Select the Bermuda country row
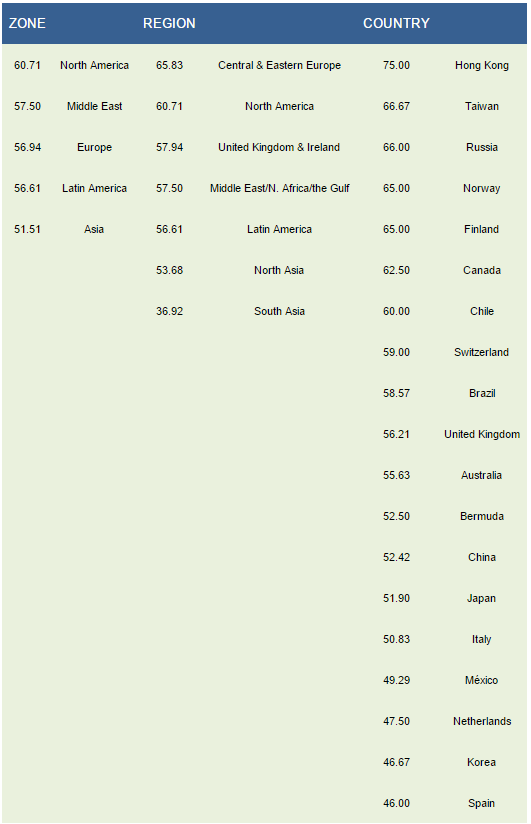The width and height of the screenshot is (531, 824). coord(482,516)
